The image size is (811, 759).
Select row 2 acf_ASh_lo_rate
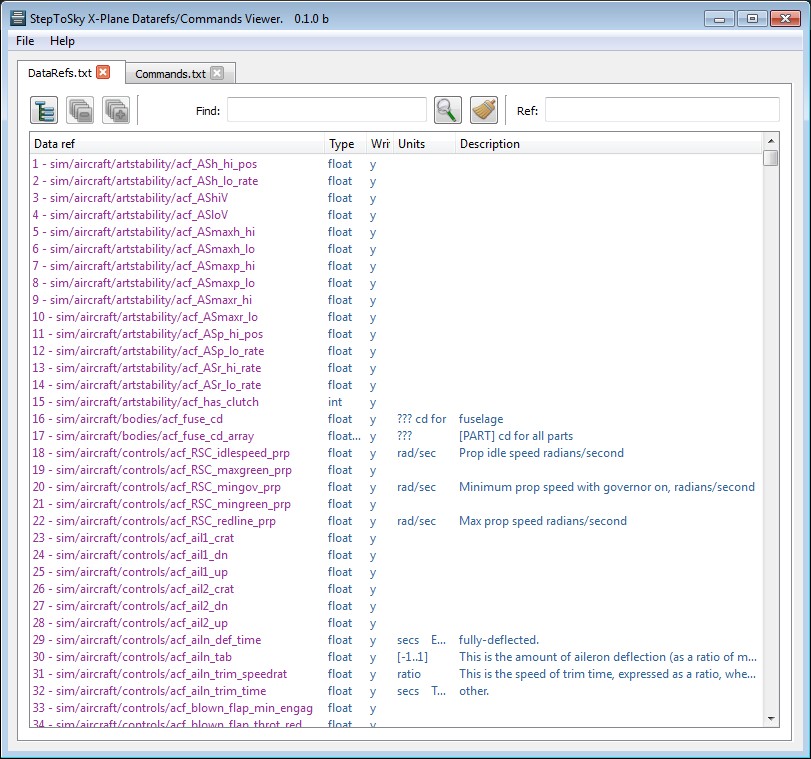pos(396,181)
